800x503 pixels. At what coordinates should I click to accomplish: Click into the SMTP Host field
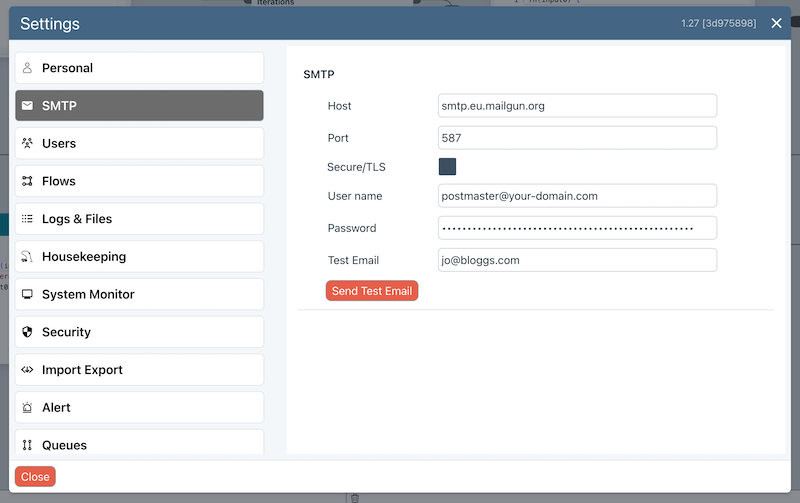click(577, 106)
